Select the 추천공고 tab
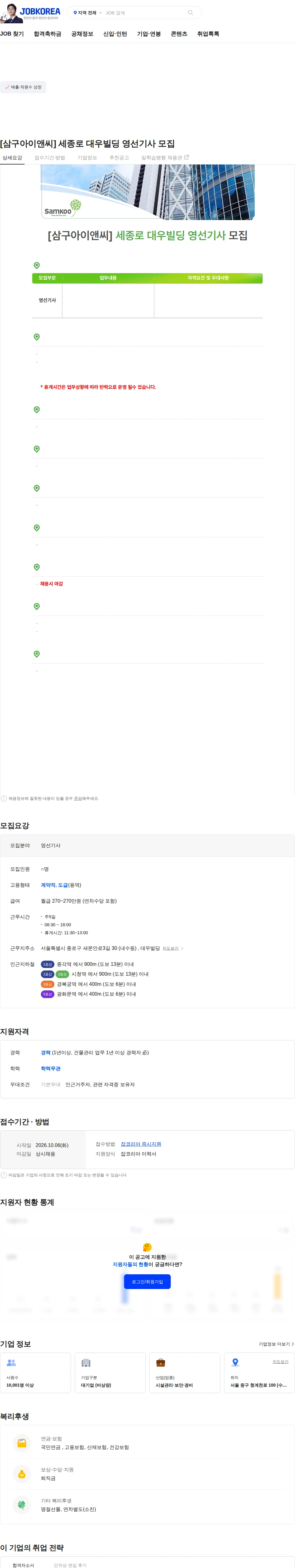295x1568 pixels. (x=119, y=158)
